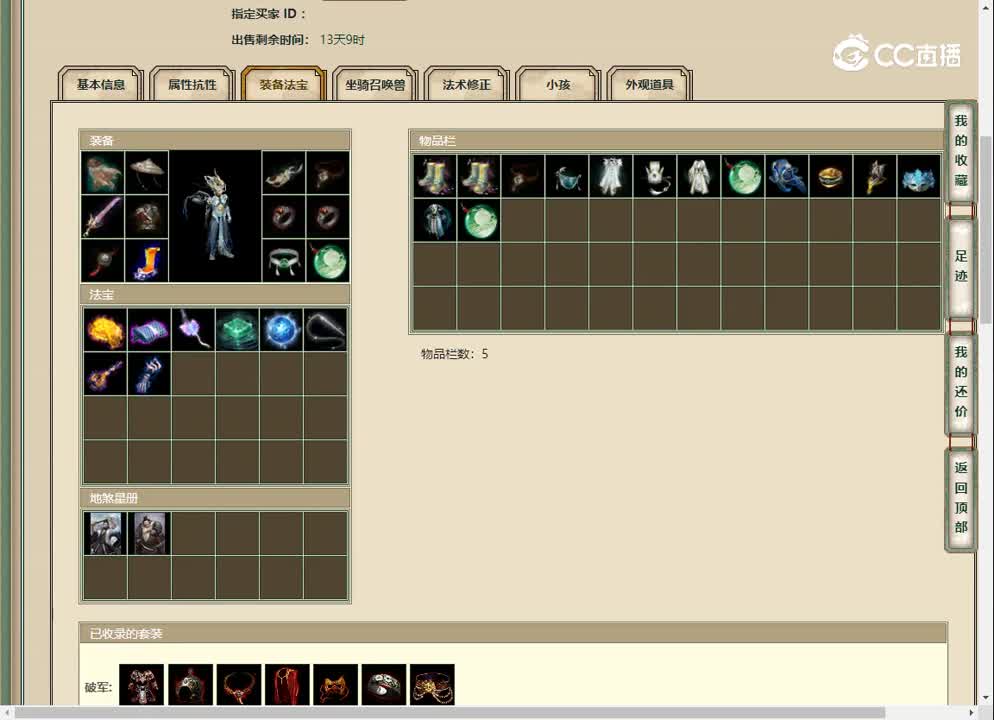994x720 pixels.
Task: Open the 外观道具 tab
Action: point(649,84)
